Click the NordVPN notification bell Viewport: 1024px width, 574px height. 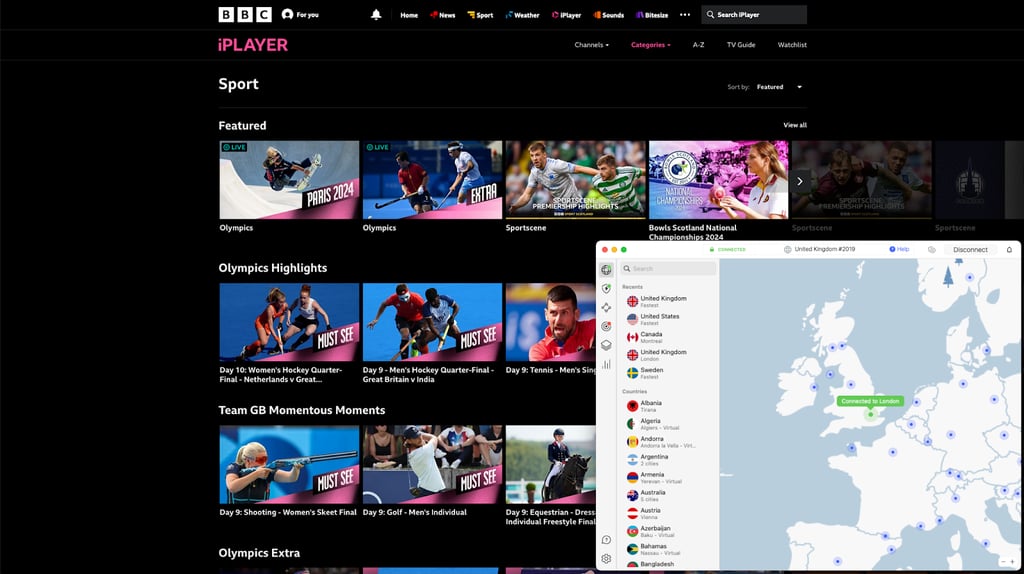coord(1009,249)
